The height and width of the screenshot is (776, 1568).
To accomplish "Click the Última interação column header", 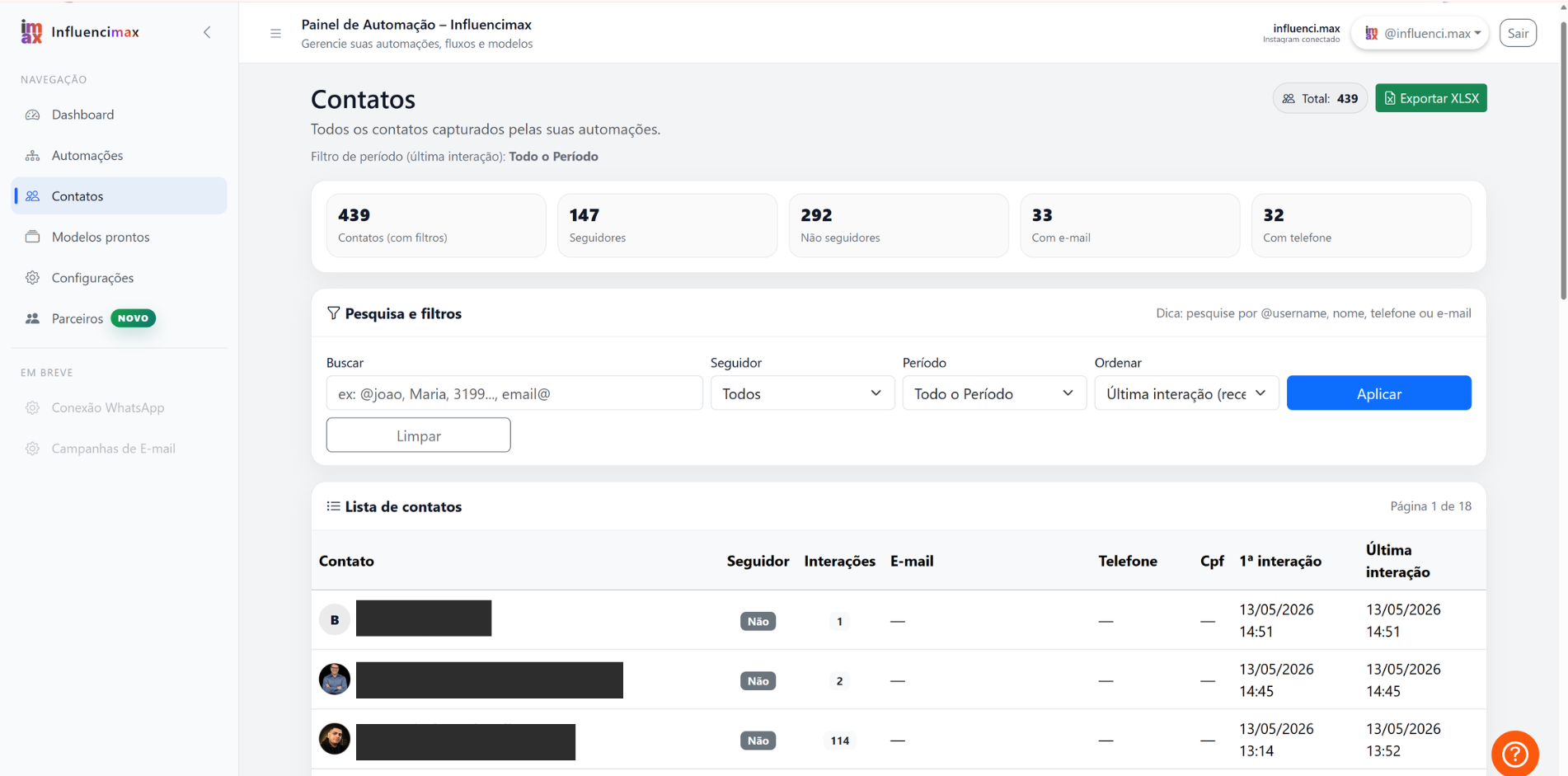I will click(1398, 561).
